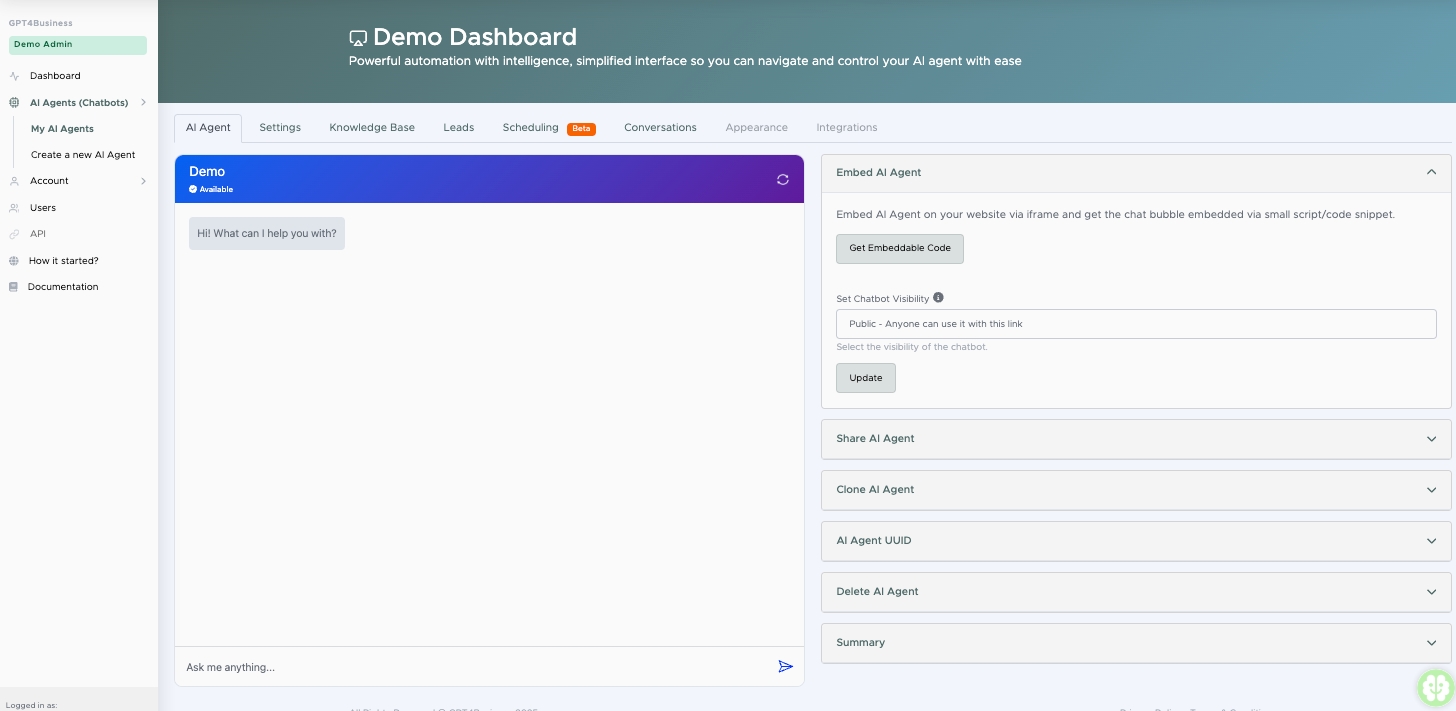This screenshot has height=711, width=1456.
Task: Switch to the Knowledge Base tab
Action: pyautogui.click(x=372, y=128)
